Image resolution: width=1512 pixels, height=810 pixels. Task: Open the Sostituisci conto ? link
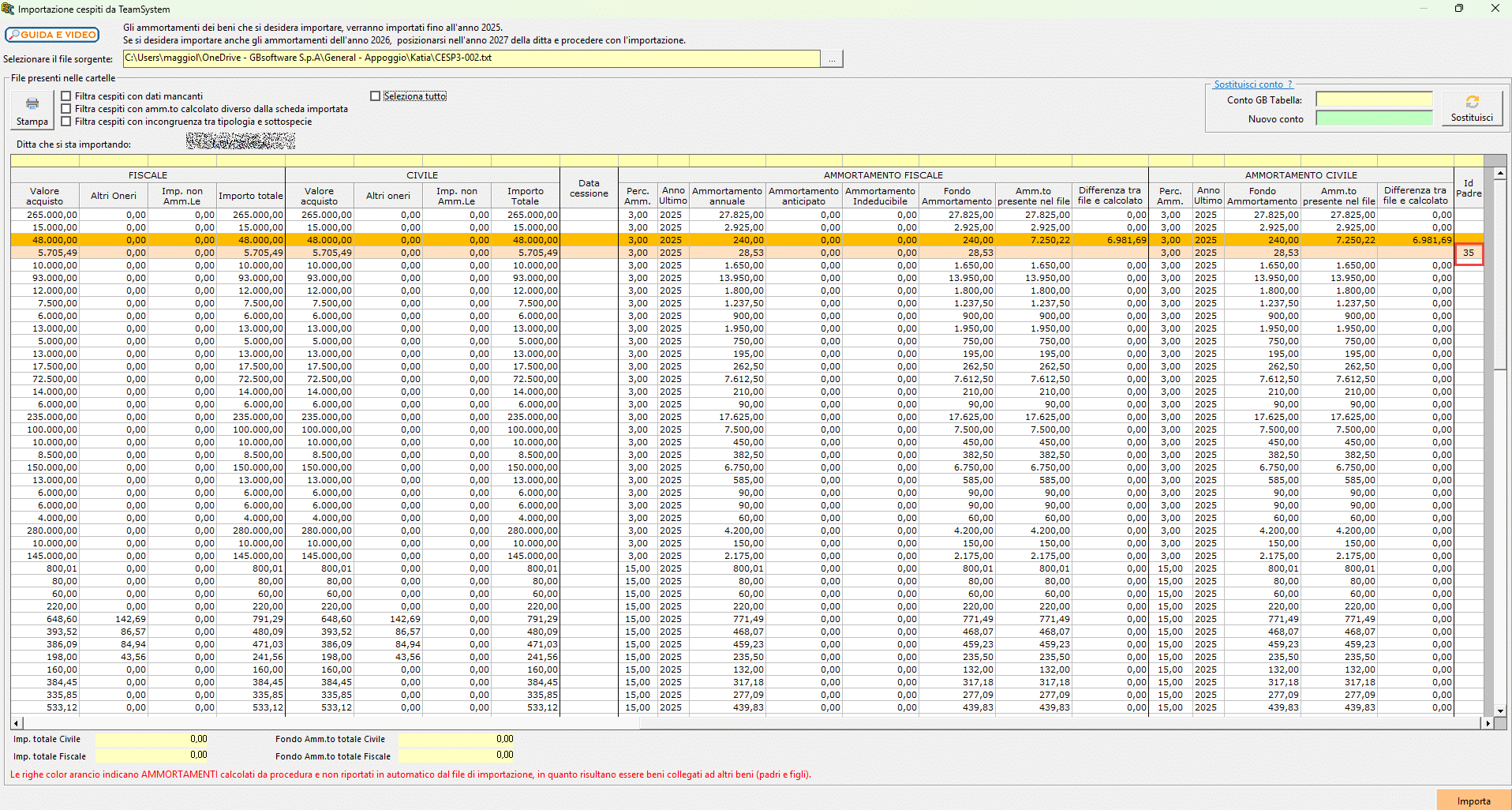pyautogui.click(x=1253, y=84)
